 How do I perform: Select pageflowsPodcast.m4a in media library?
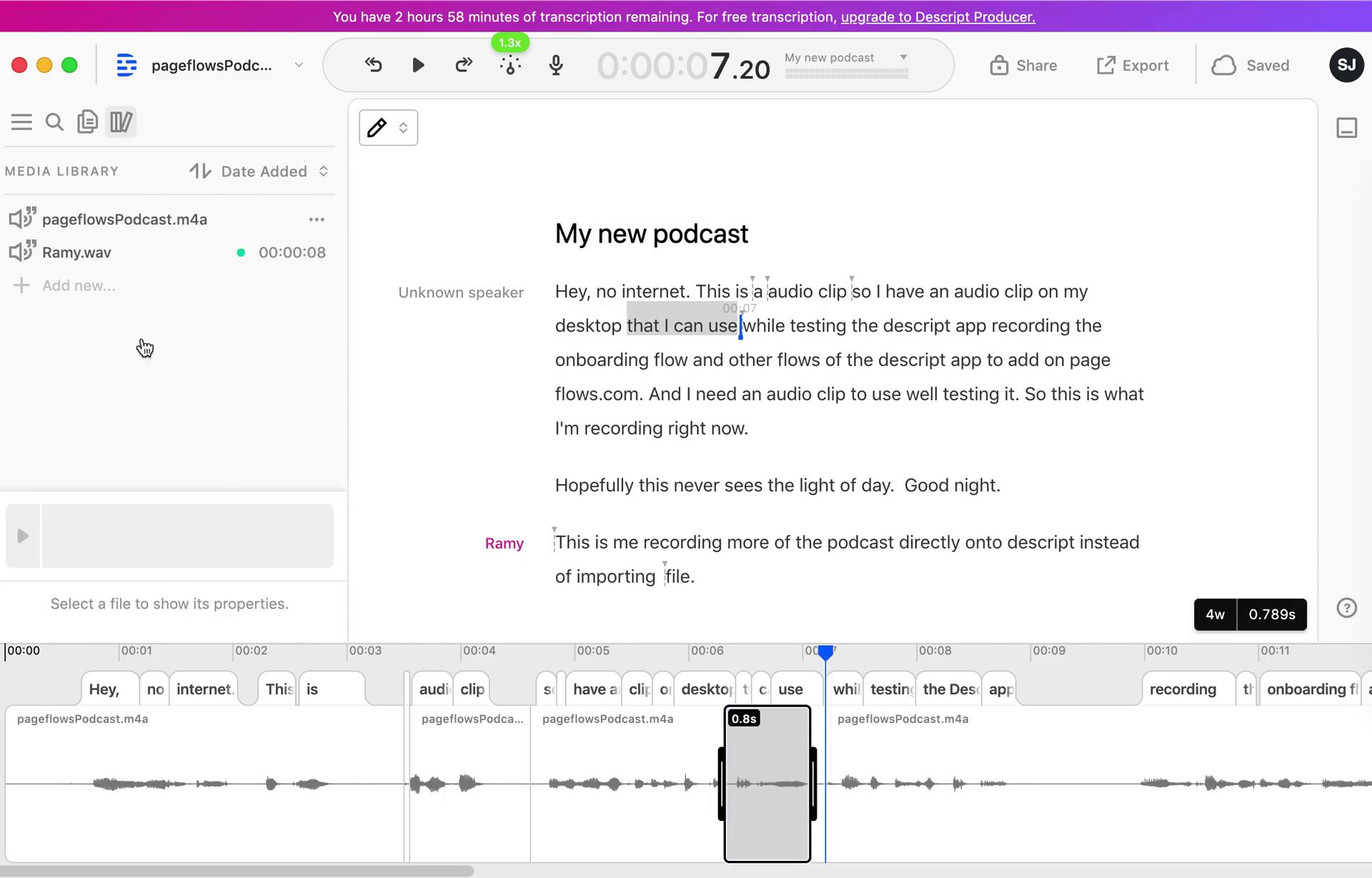(124, 219)
